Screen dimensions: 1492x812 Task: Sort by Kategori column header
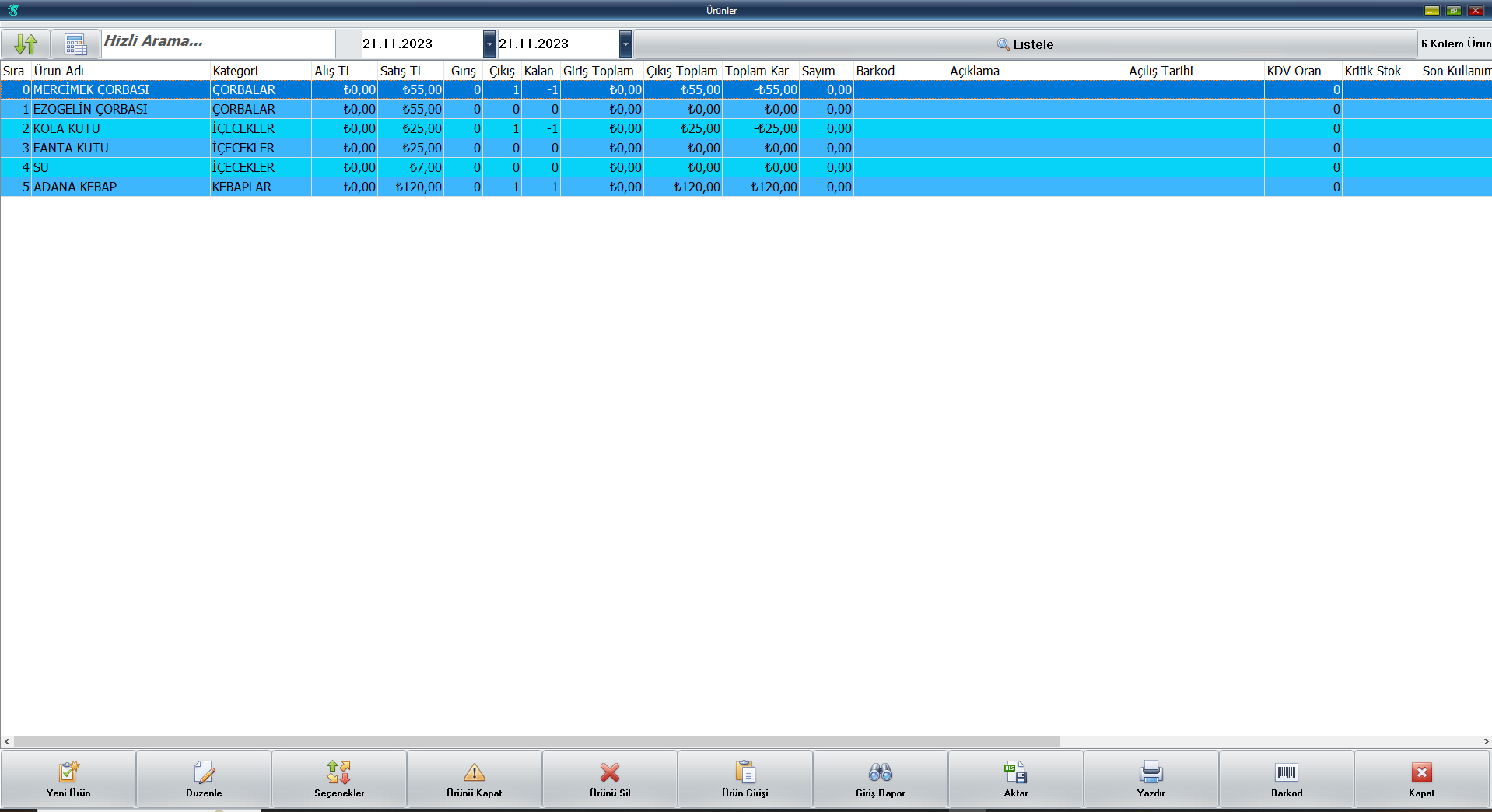pos(261,71)
